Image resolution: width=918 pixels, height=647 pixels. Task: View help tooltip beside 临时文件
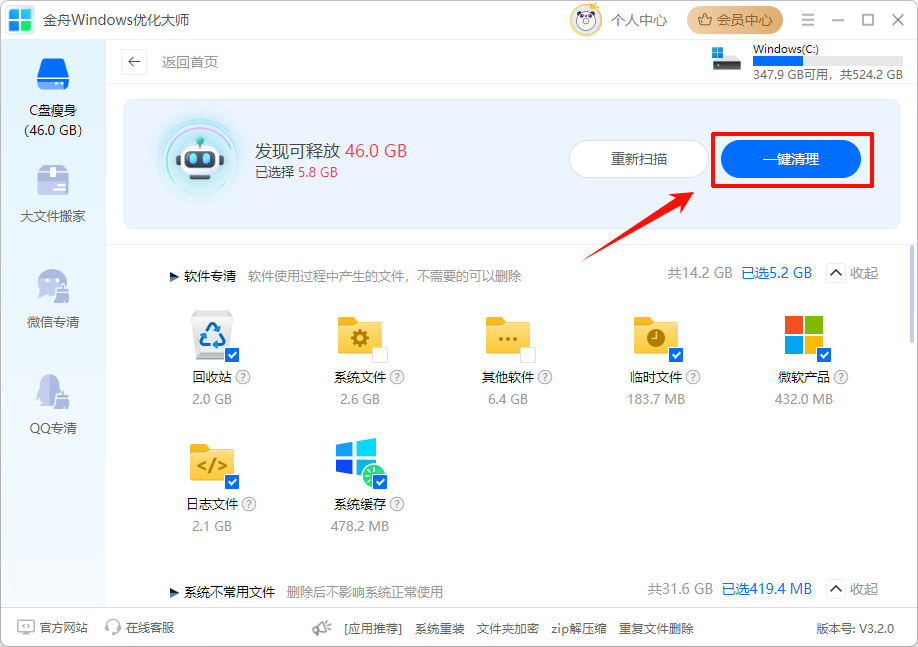tap(693, 377)
